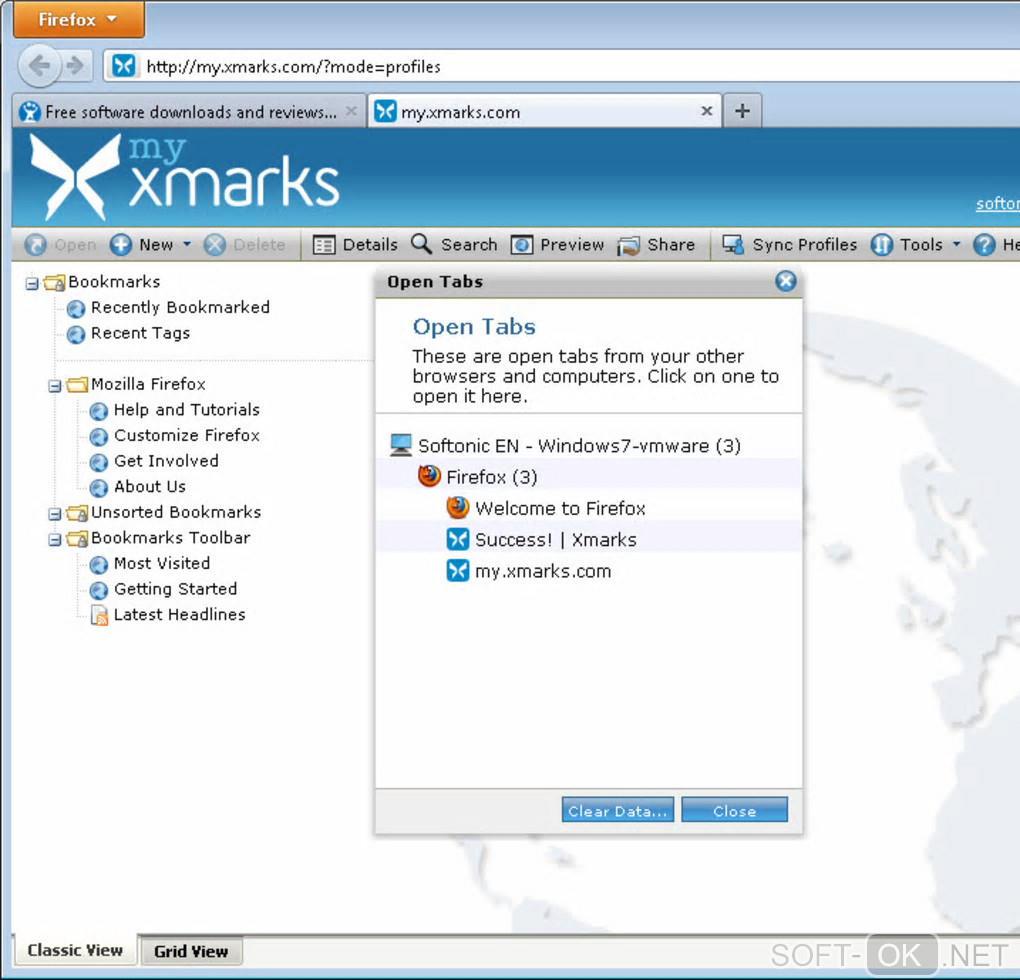Screen dimensions: 1020x980
Task: Click the globe icon beside About Us
Action: click(99, 488)
